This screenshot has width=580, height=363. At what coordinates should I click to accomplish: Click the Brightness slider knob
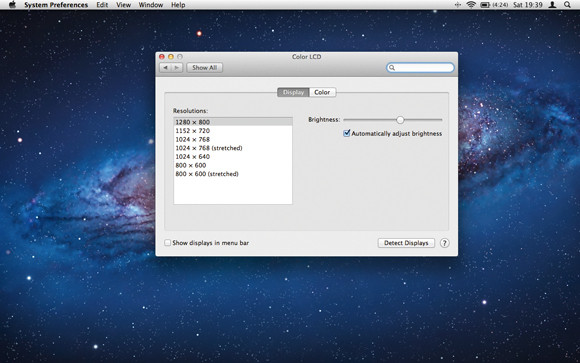point(400,120)
